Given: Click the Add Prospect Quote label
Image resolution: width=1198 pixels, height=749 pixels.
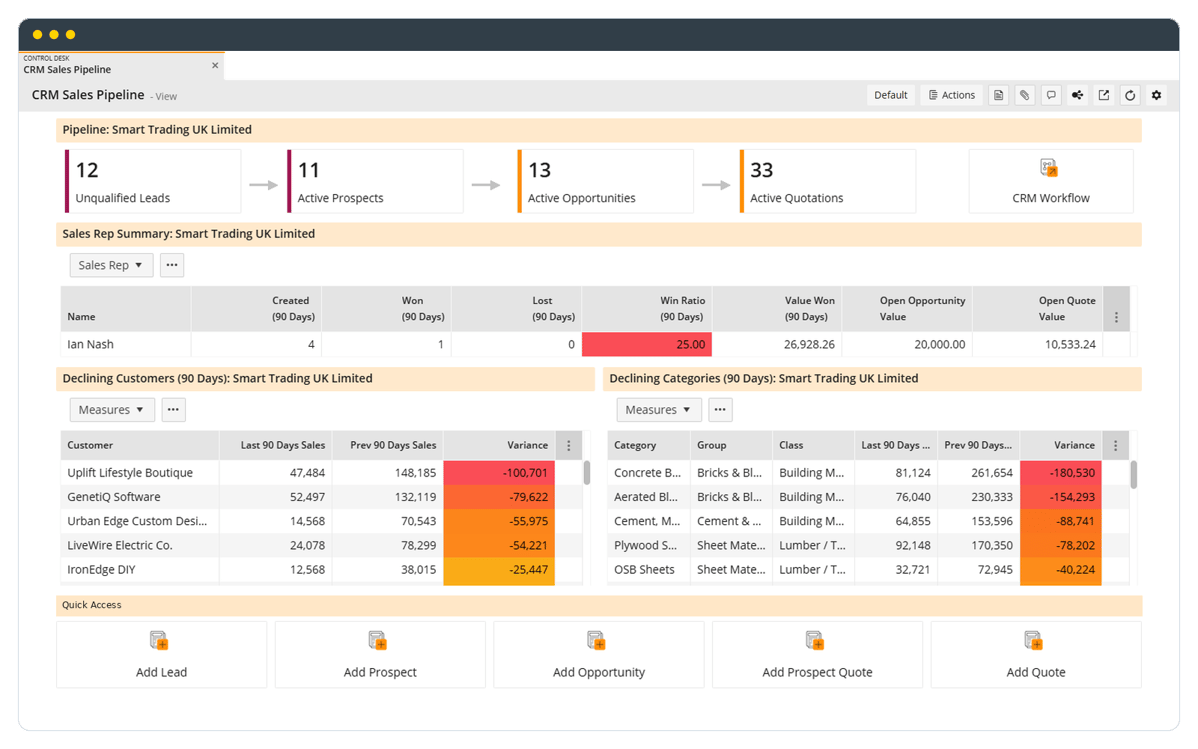Looking at the screenshot, I should pyautogui.click(x=818, y=673).
